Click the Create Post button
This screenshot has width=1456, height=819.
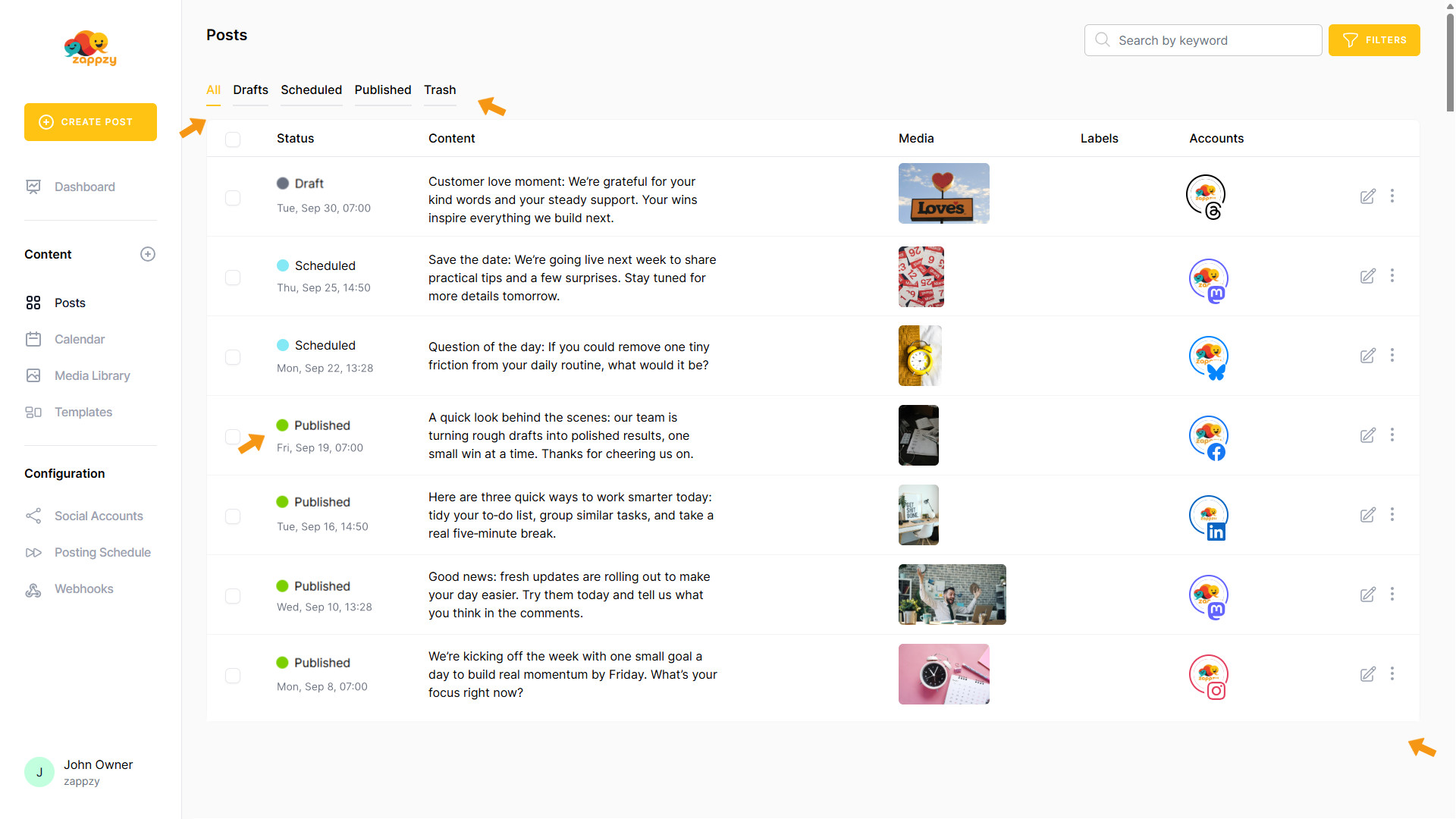pos(90,122)
